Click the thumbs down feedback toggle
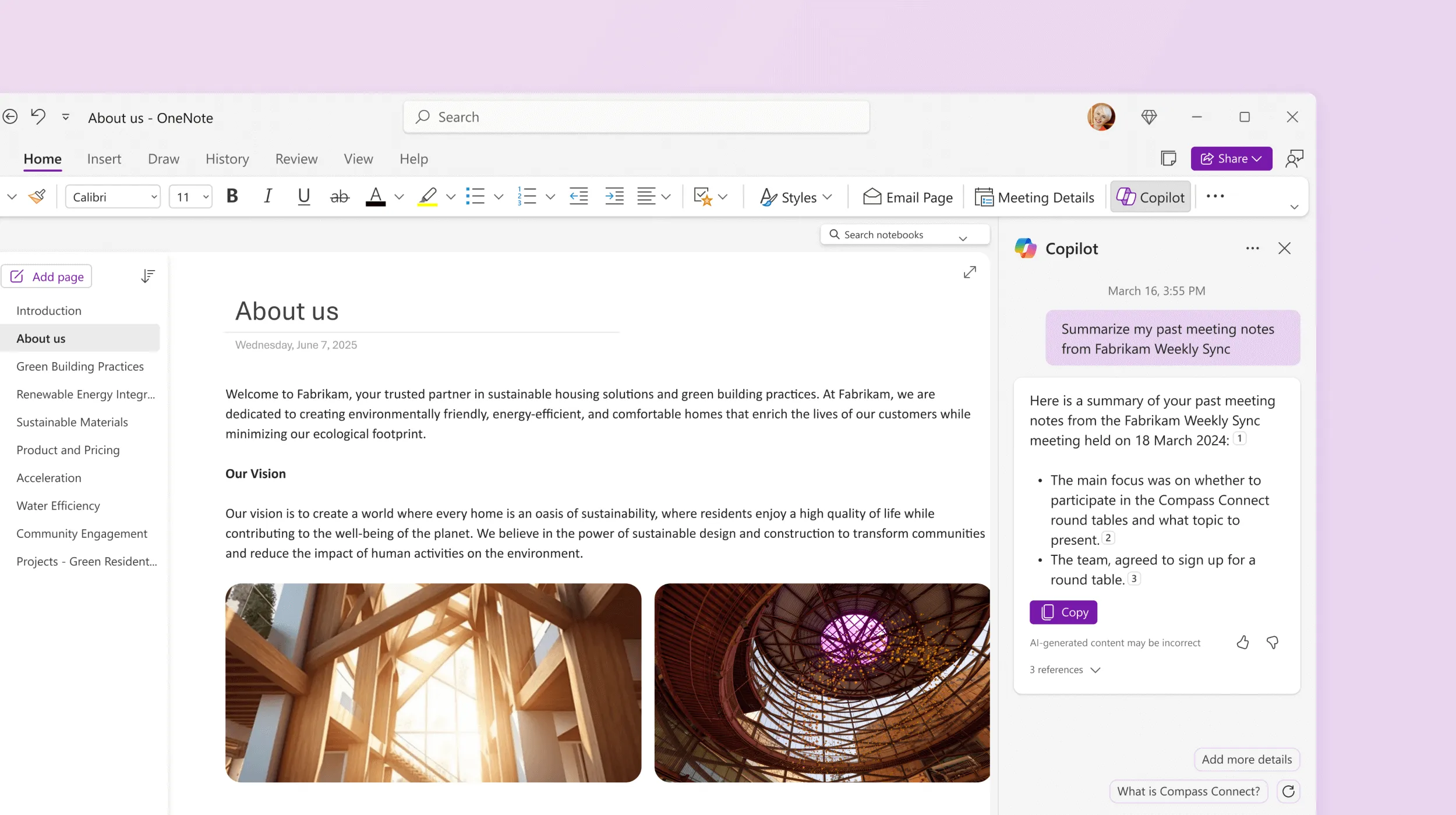This screenshot has width=1456, height=815. click(1272, 642)
